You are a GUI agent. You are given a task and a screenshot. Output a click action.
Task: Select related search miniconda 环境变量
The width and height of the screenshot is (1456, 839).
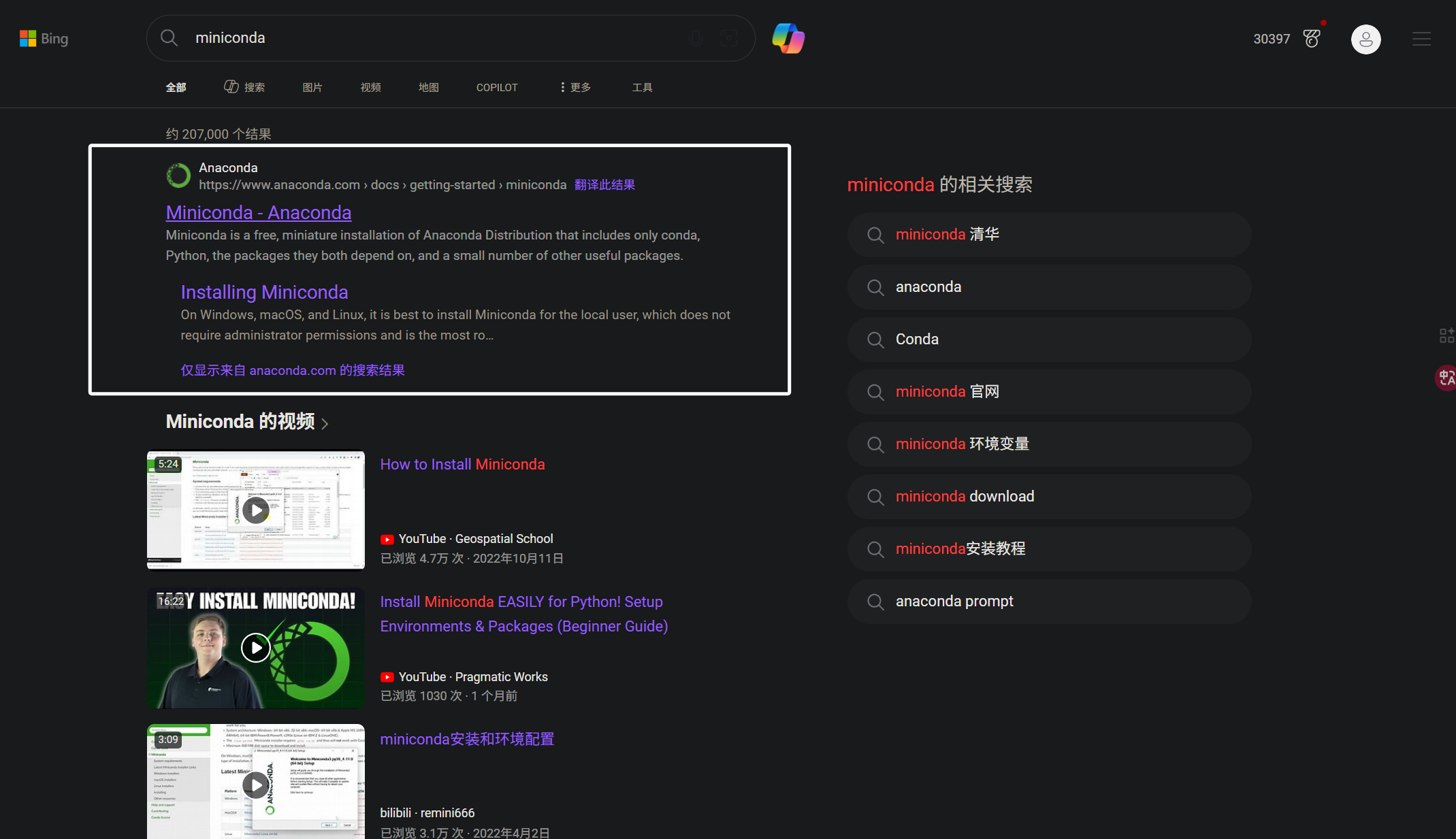1049,445
